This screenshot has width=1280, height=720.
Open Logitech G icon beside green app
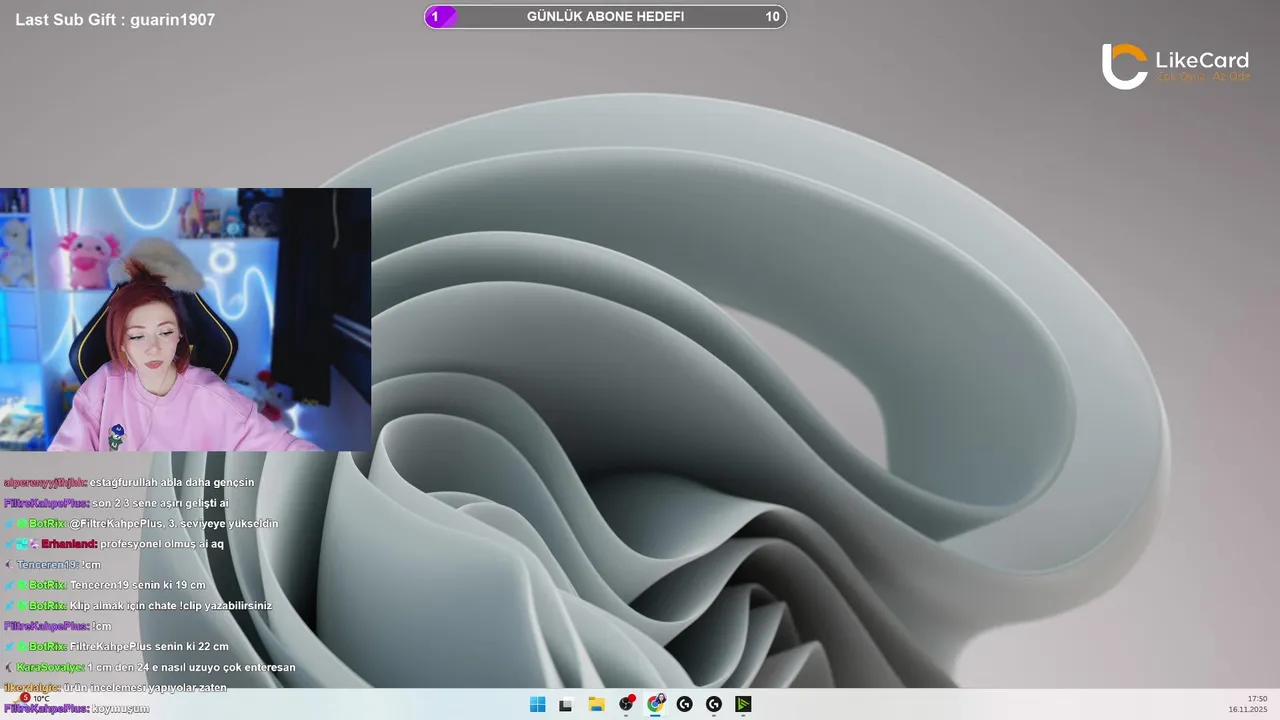tap(713, 704)
